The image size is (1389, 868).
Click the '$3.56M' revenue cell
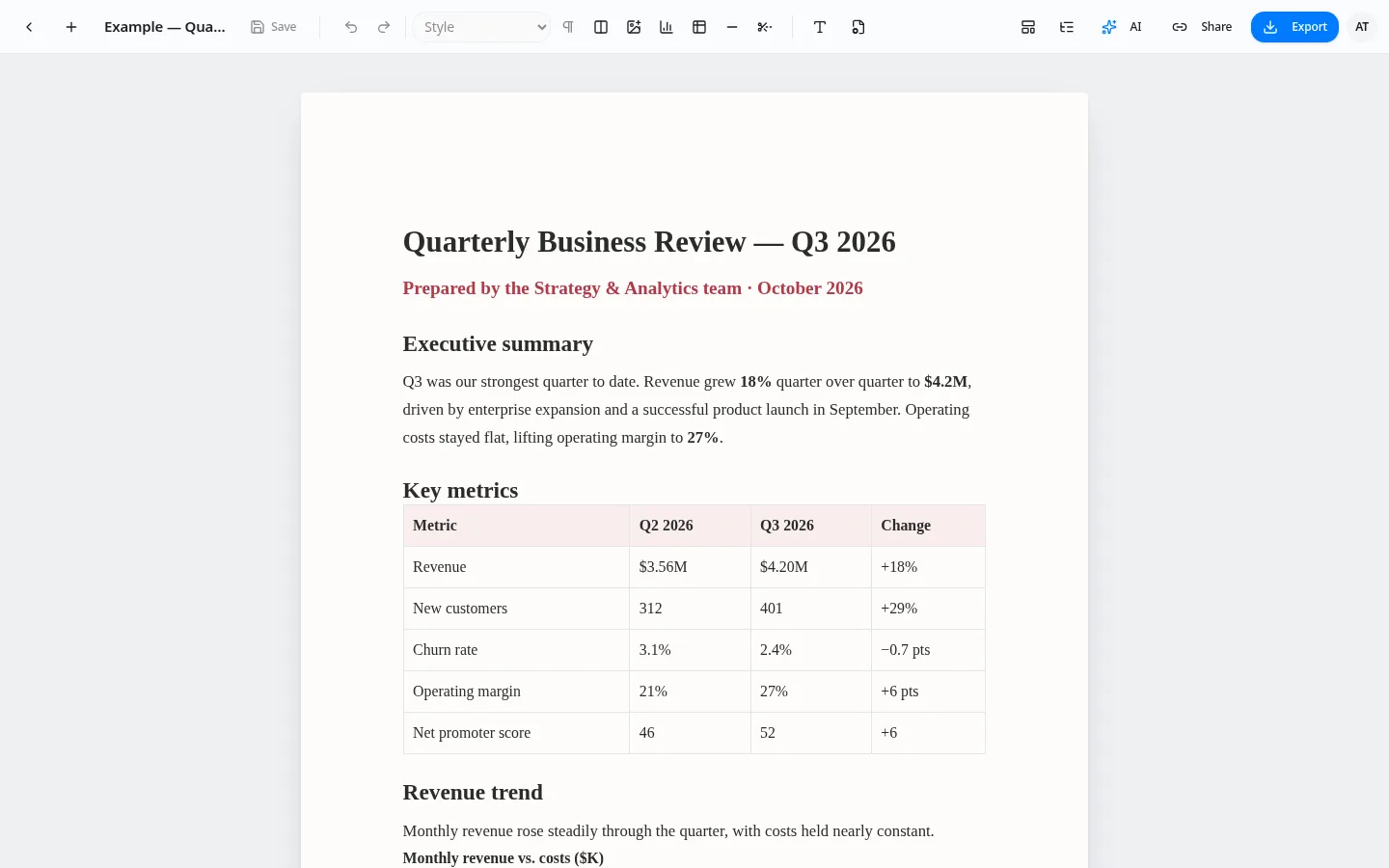690,567
